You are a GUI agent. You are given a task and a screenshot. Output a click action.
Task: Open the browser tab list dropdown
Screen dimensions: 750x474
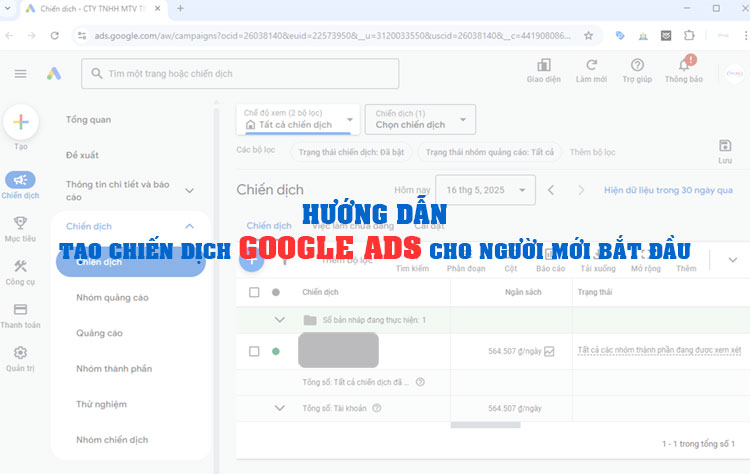[x=8, y=8]
